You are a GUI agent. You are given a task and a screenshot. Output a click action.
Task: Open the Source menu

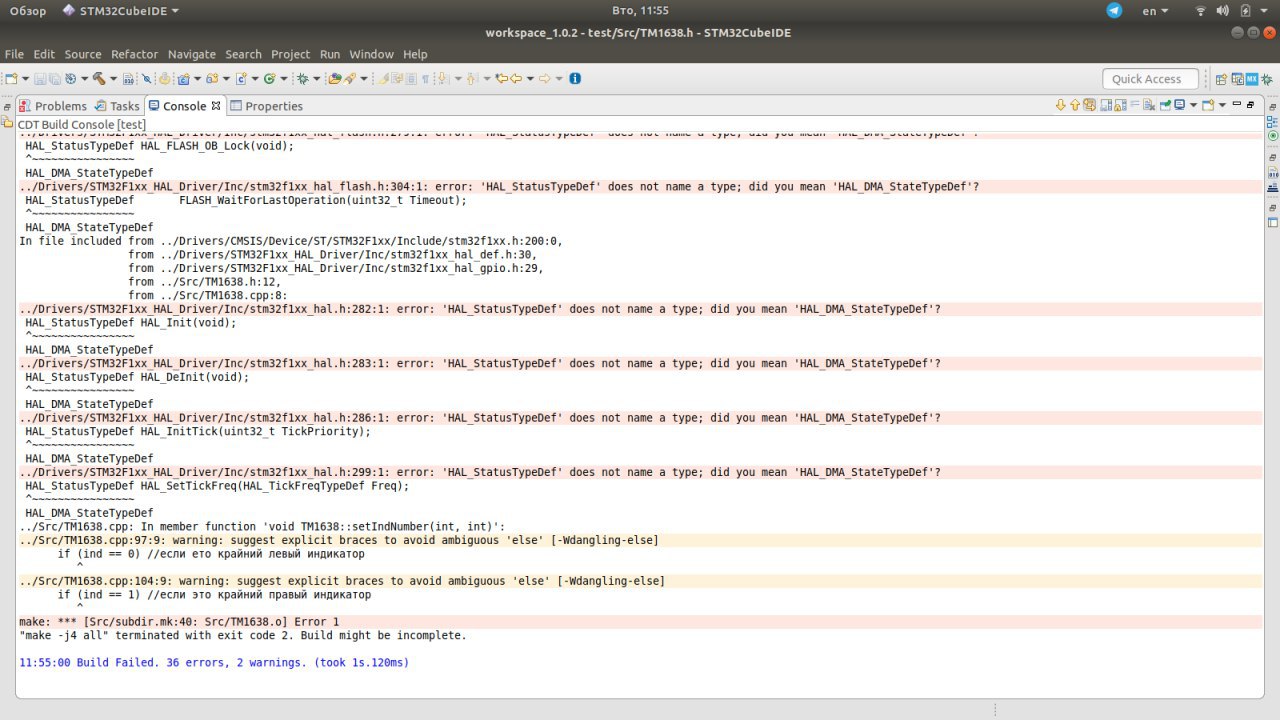83,54
